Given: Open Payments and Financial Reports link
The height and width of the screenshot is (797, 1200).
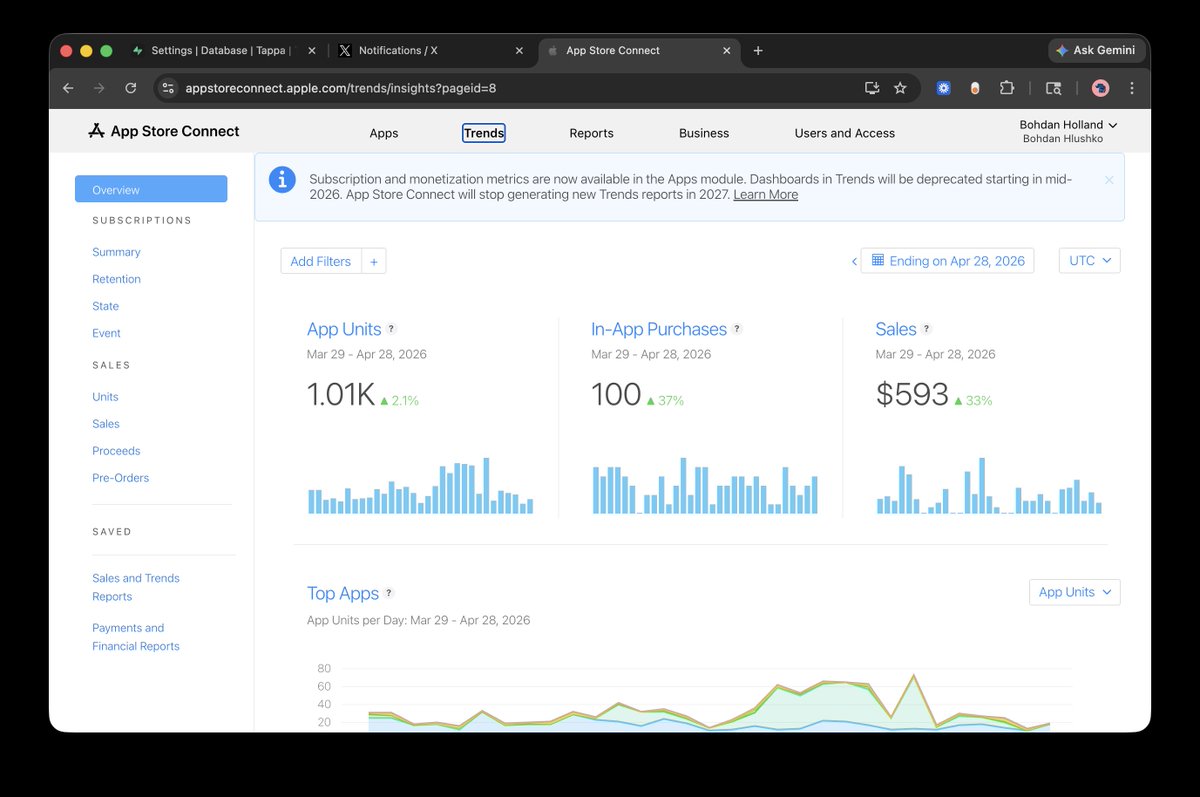Looking at the screenshot, I should point(136,637).
